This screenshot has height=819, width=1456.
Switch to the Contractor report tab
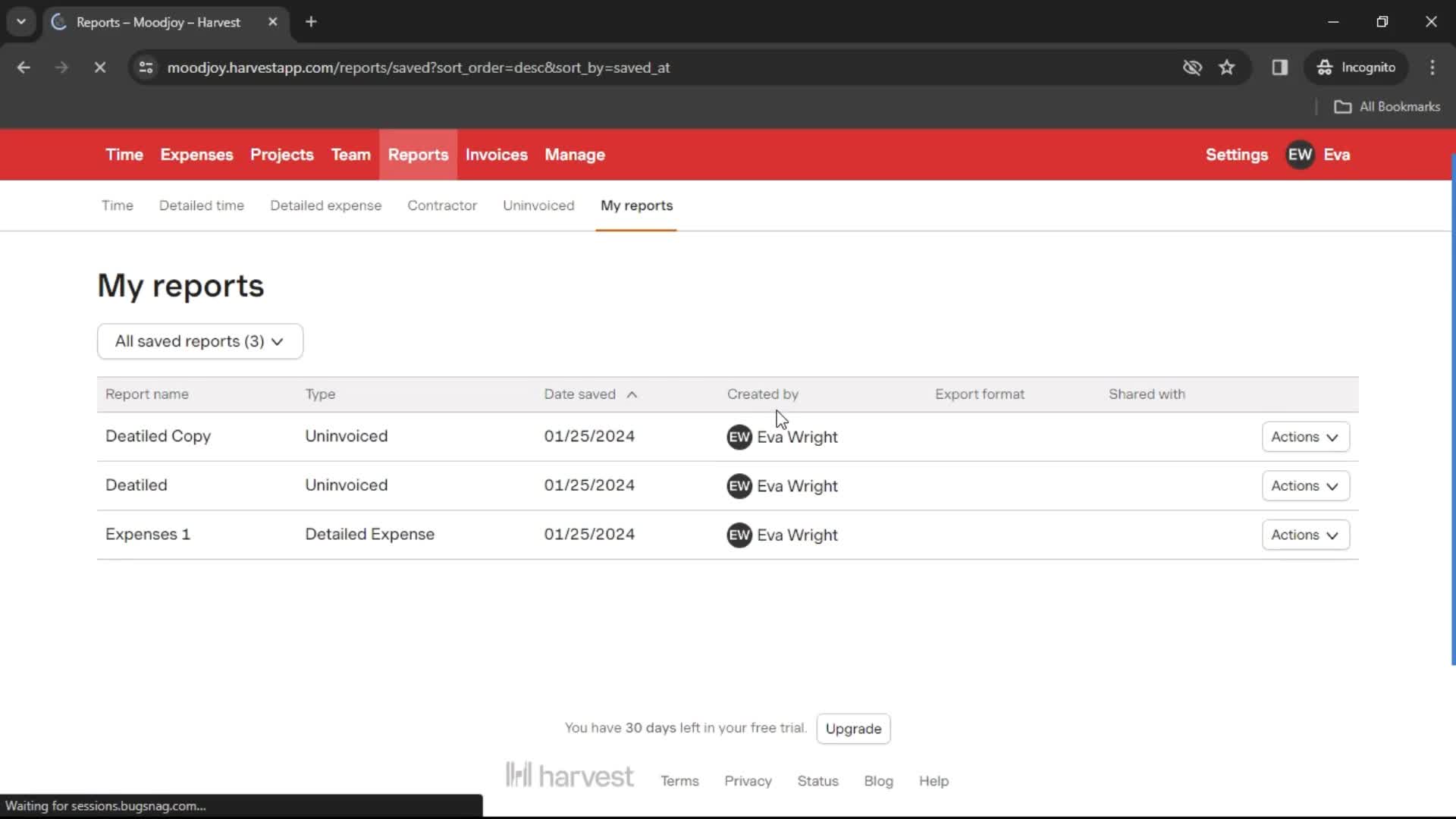click(x=442, y=206)
